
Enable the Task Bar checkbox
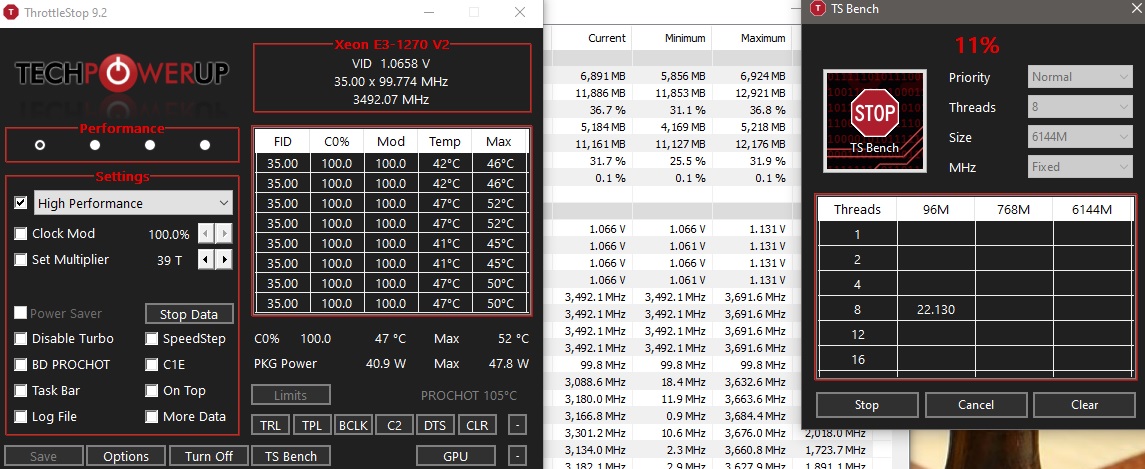coord(20,391)
